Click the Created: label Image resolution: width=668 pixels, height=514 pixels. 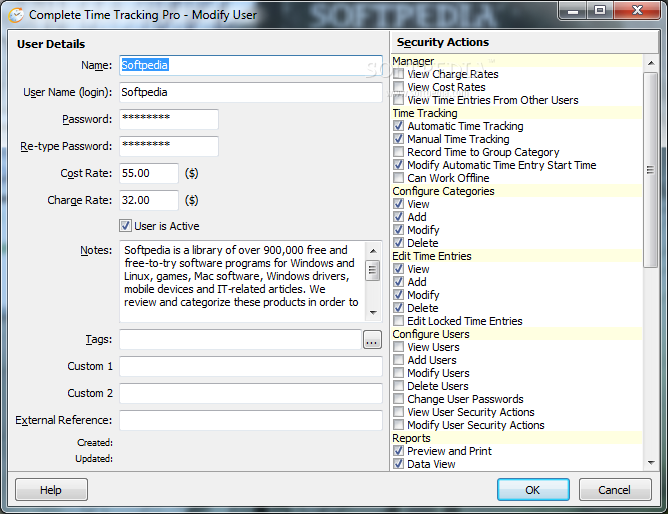[95, 443]
